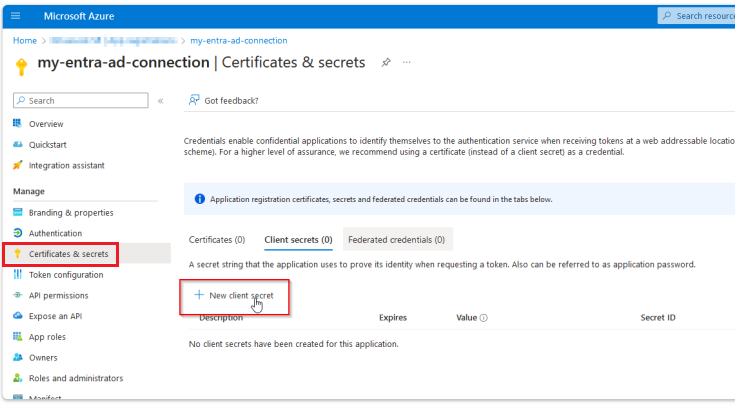
Task: Click the Integration assistant rocket icon
Action: coord(17,165)
